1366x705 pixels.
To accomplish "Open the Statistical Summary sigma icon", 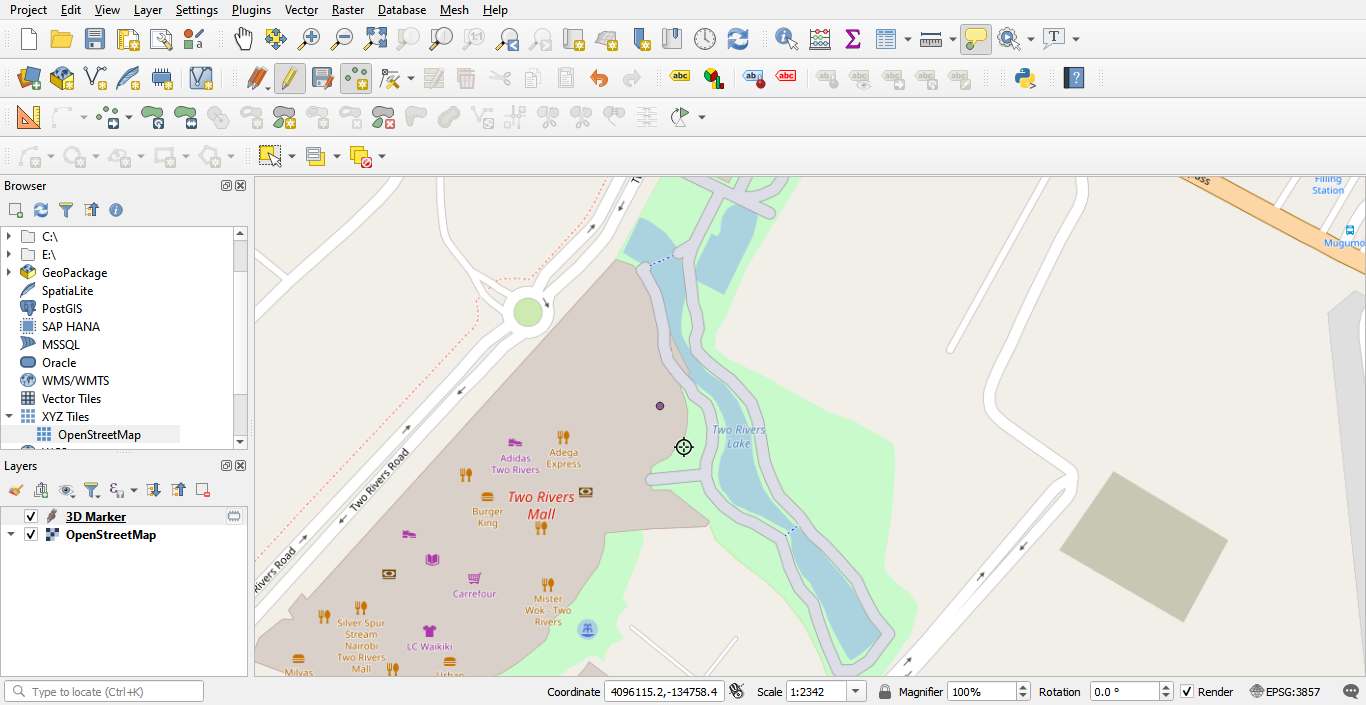I will point(852,39).
